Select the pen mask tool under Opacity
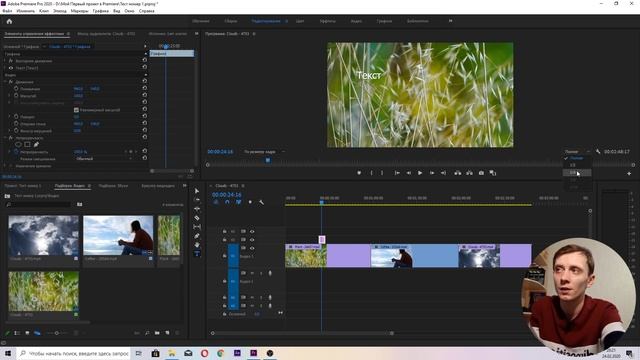Image resolution: width=640 pixels, height=360 pixels. 36,144
